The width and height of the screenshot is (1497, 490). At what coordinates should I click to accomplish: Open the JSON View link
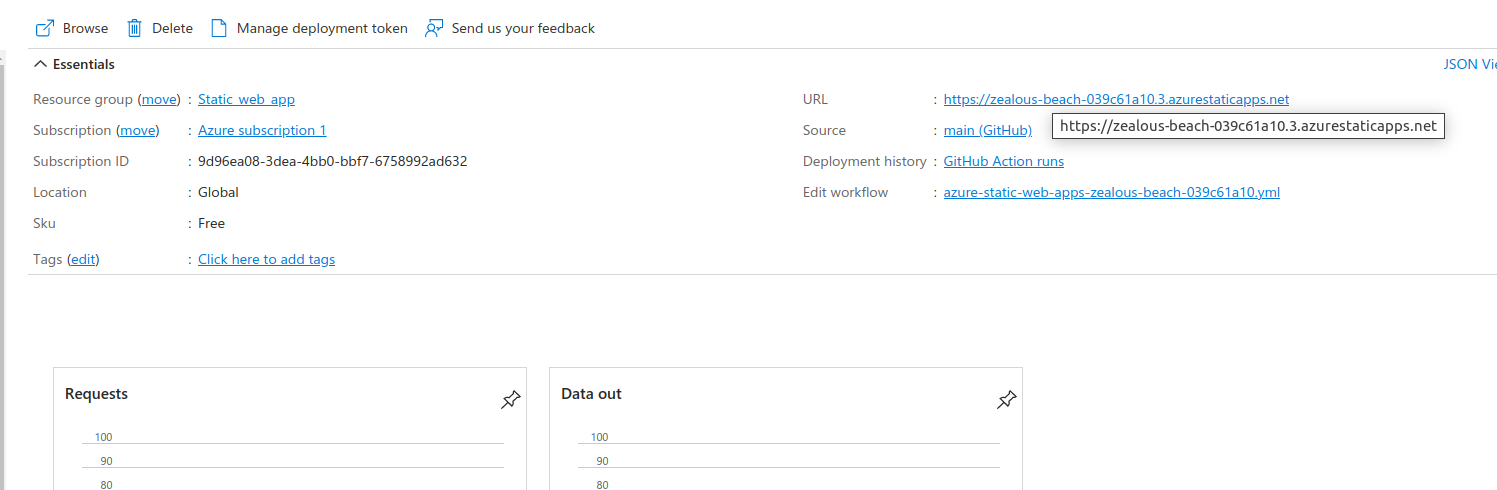[x=1469, y=64]
